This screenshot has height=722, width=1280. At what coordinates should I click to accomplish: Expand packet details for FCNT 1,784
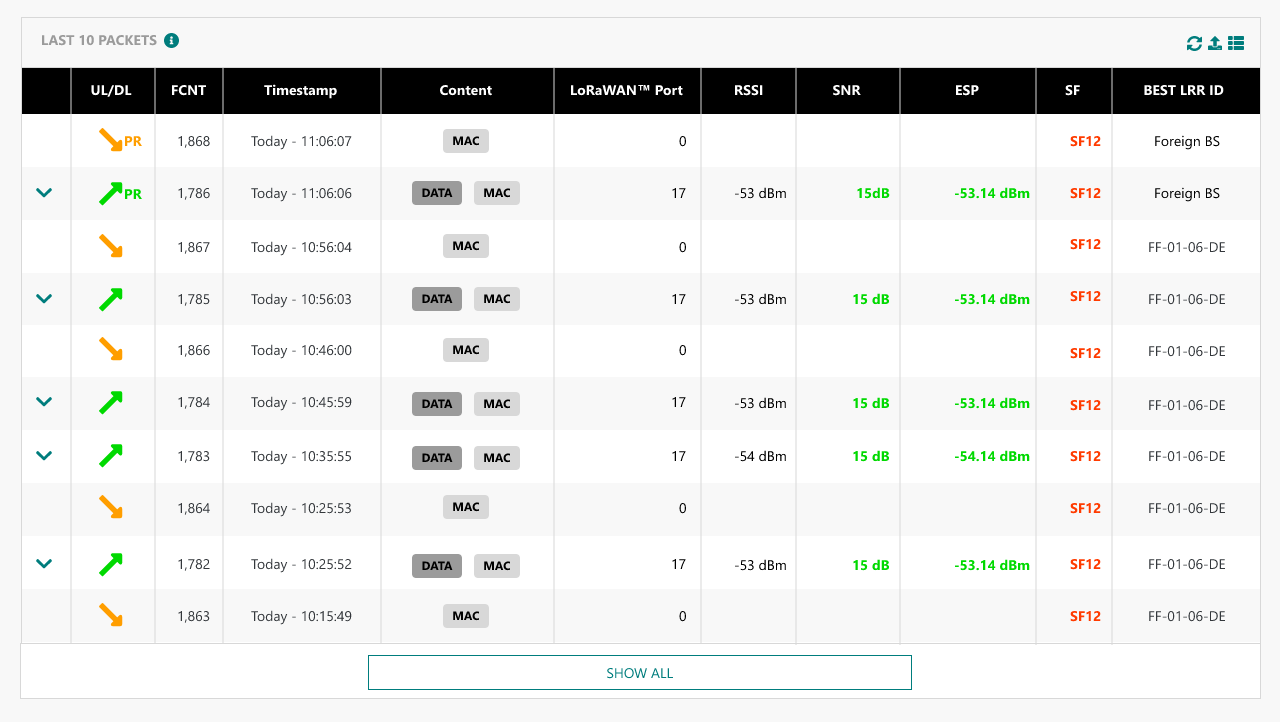(44, 402)
